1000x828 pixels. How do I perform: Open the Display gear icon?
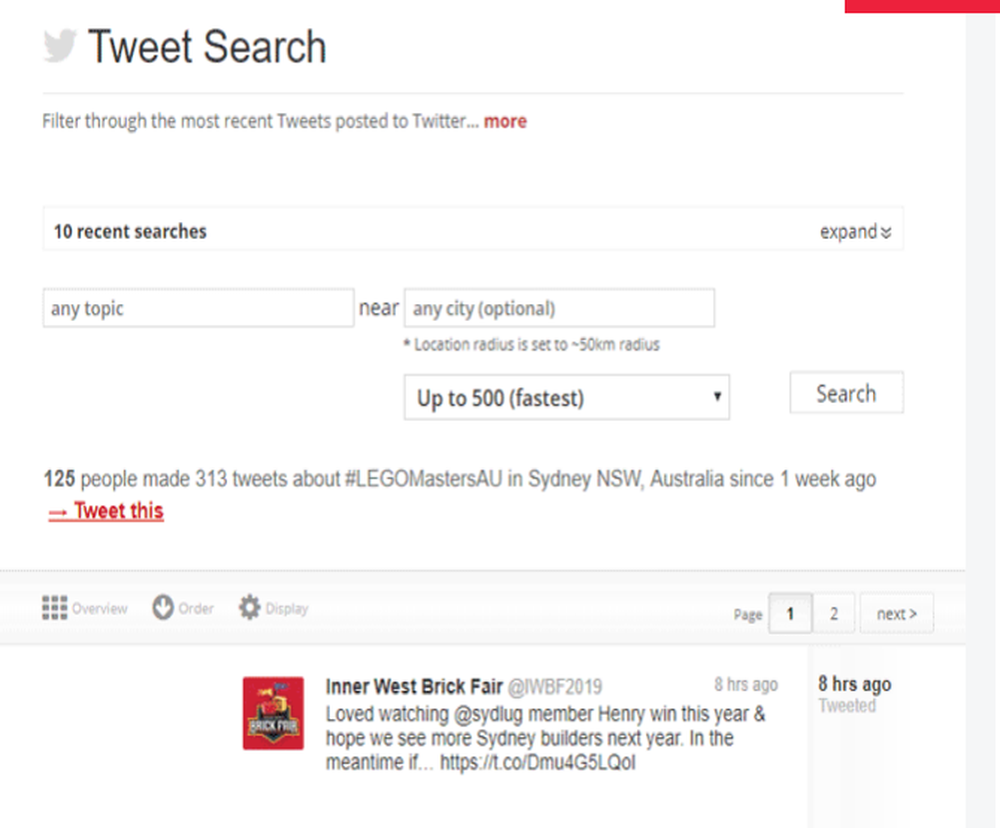[249, 607]
